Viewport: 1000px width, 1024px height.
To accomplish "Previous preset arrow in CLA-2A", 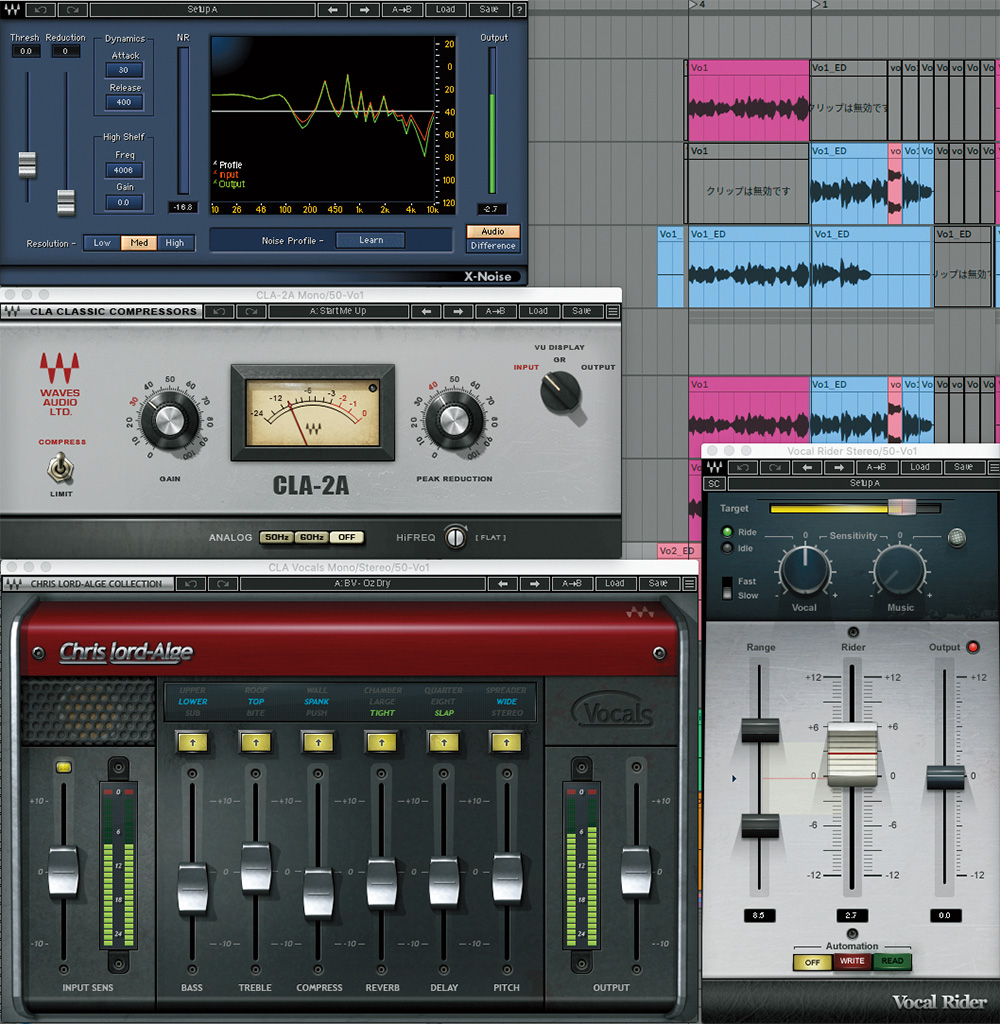I will [427, 312].
